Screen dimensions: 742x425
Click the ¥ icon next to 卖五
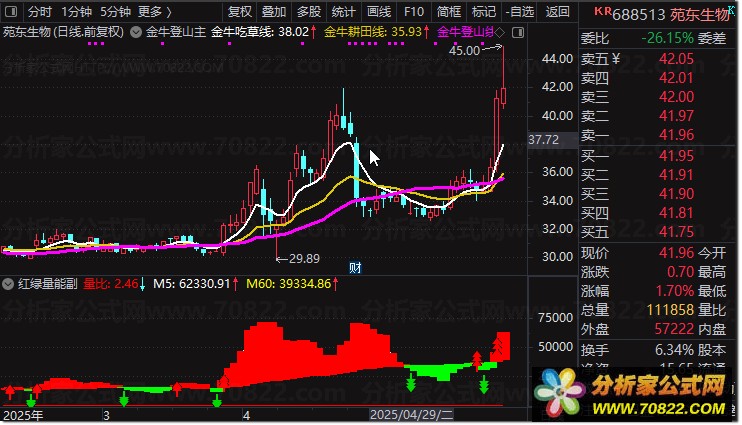[x=616, y=59]
